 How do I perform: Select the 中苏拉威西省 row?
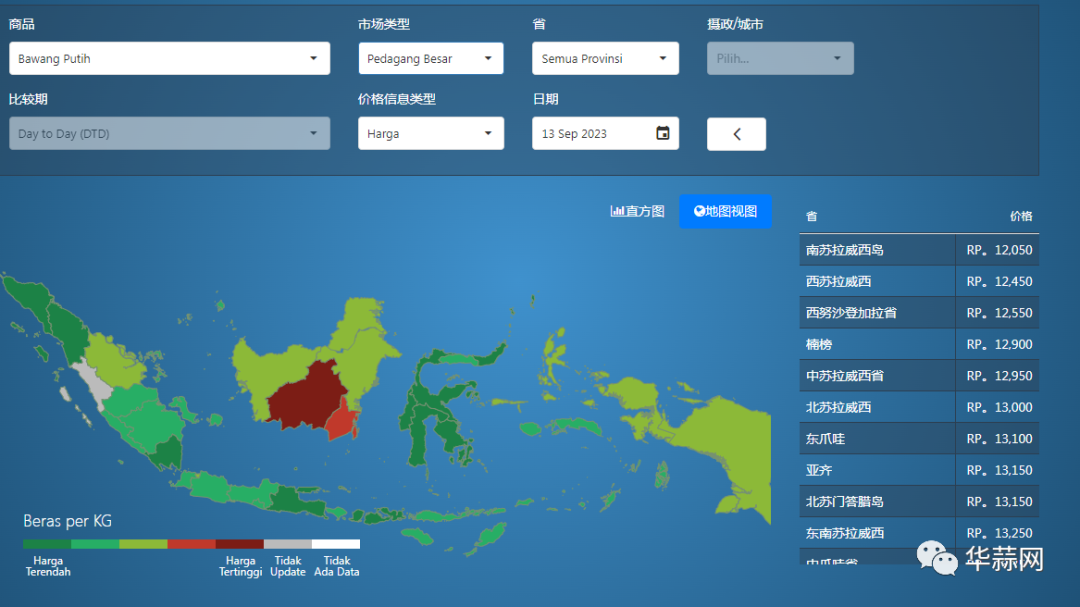point(919,376)
